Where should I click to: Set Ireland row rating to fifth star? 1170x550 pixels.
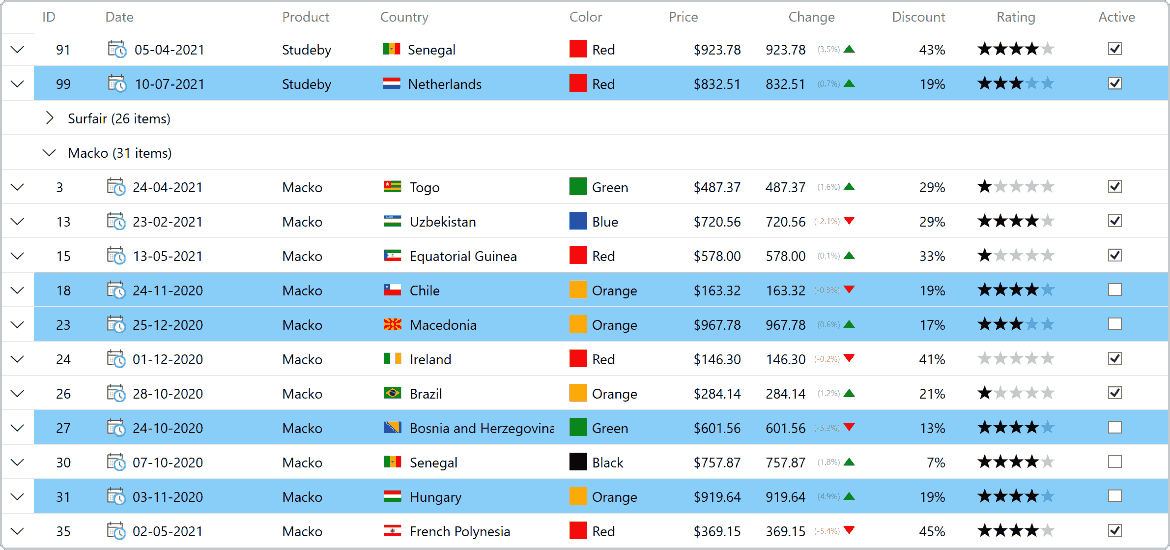coord(1048,359)
